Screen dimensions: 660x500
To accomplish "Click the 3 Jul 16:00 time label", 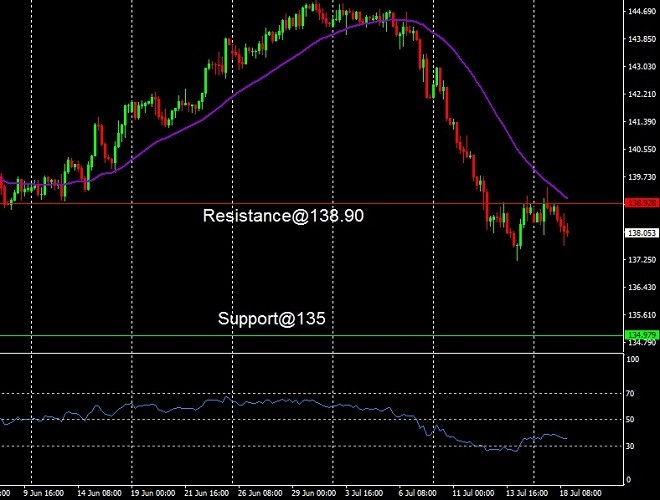I will [x=364, y=493].
